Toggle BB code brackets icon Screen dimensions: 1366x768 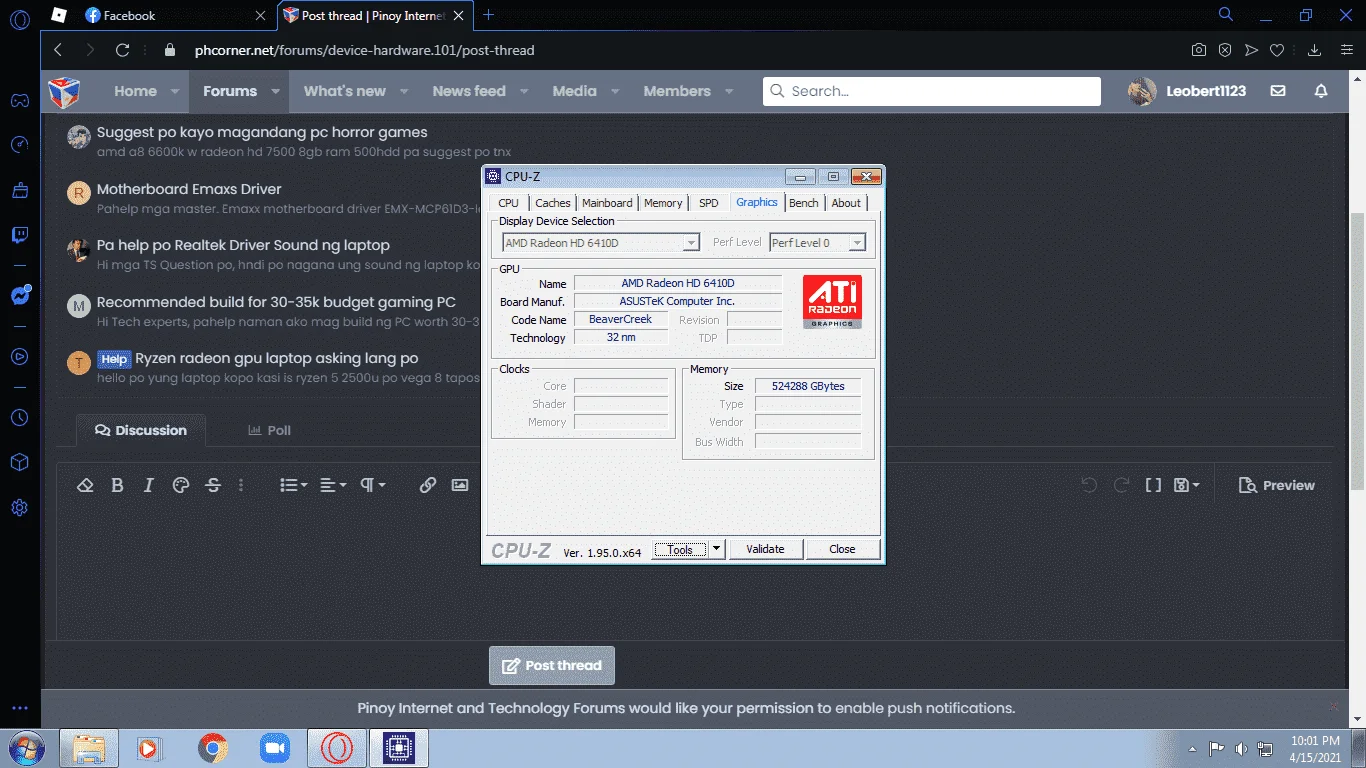pos(1153,485)
